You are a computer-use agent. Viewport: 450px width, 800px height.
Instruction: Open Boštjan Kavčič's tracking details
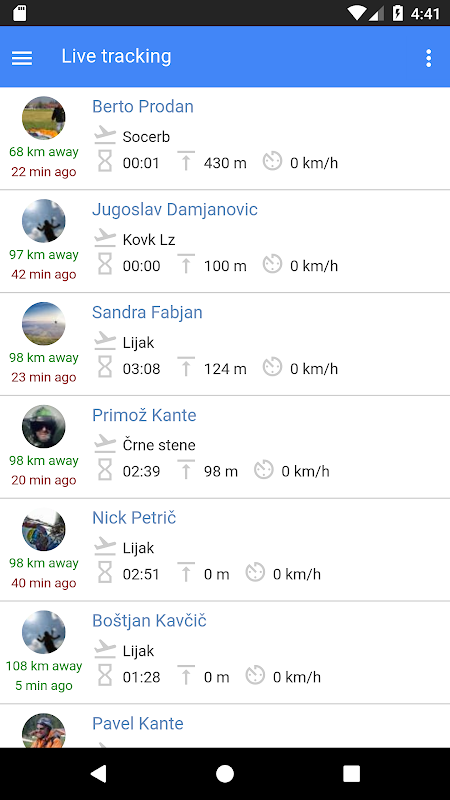coord(225,653)
